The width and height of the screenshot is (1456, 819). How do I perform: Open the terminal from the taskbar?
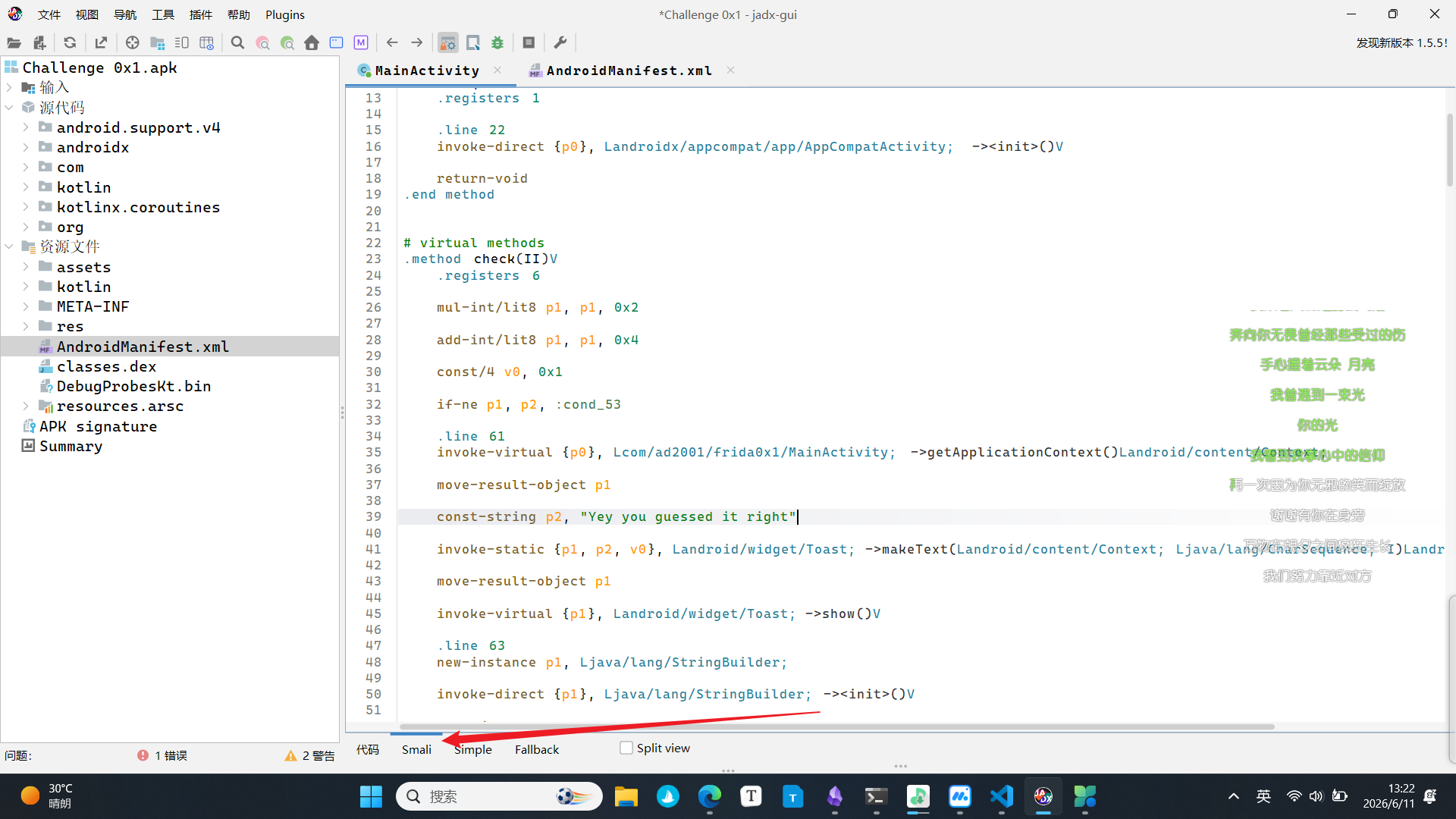point(876,796)
